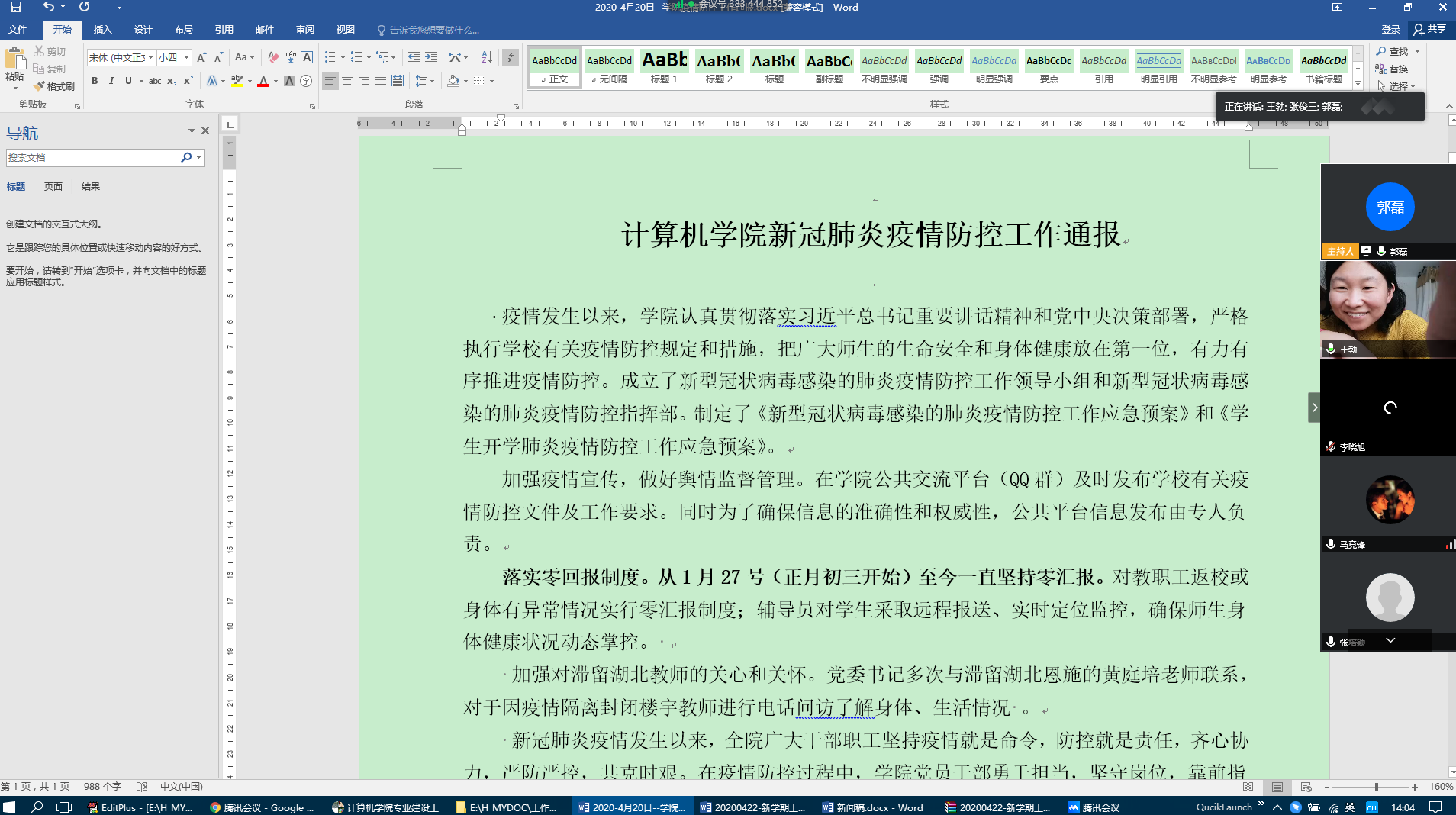Switch to the 设计 design tab
The height and width of the screenshot is (815, 1456).
[143, 30]
